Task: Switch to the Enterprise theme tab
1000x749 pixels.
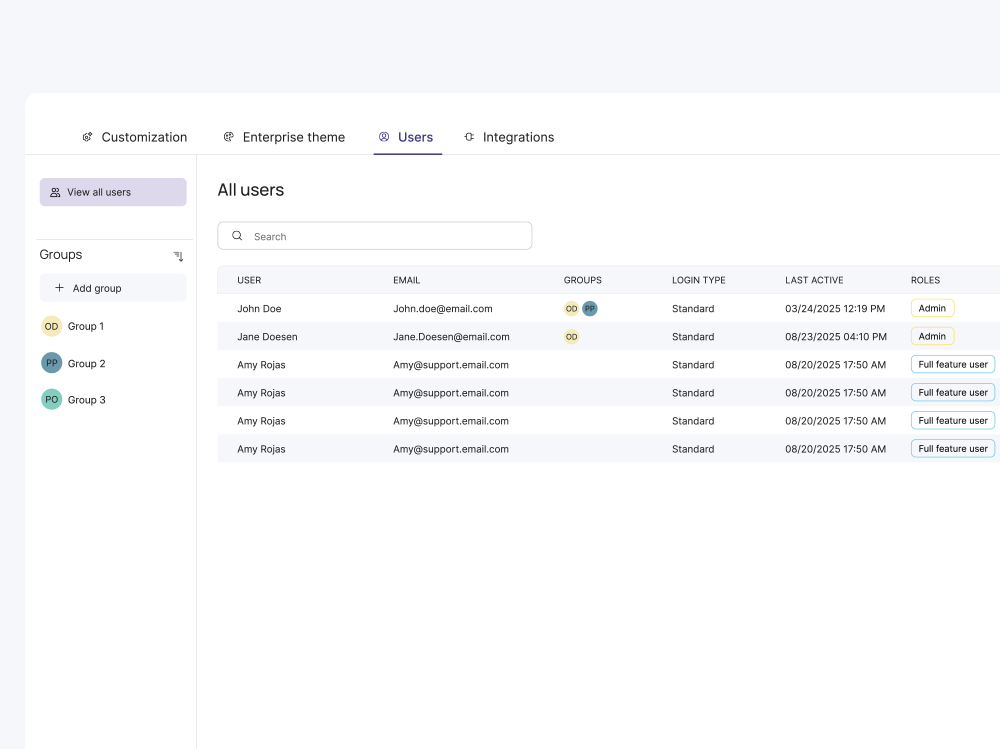Action: pyautogui.click(x=284, y=137)
